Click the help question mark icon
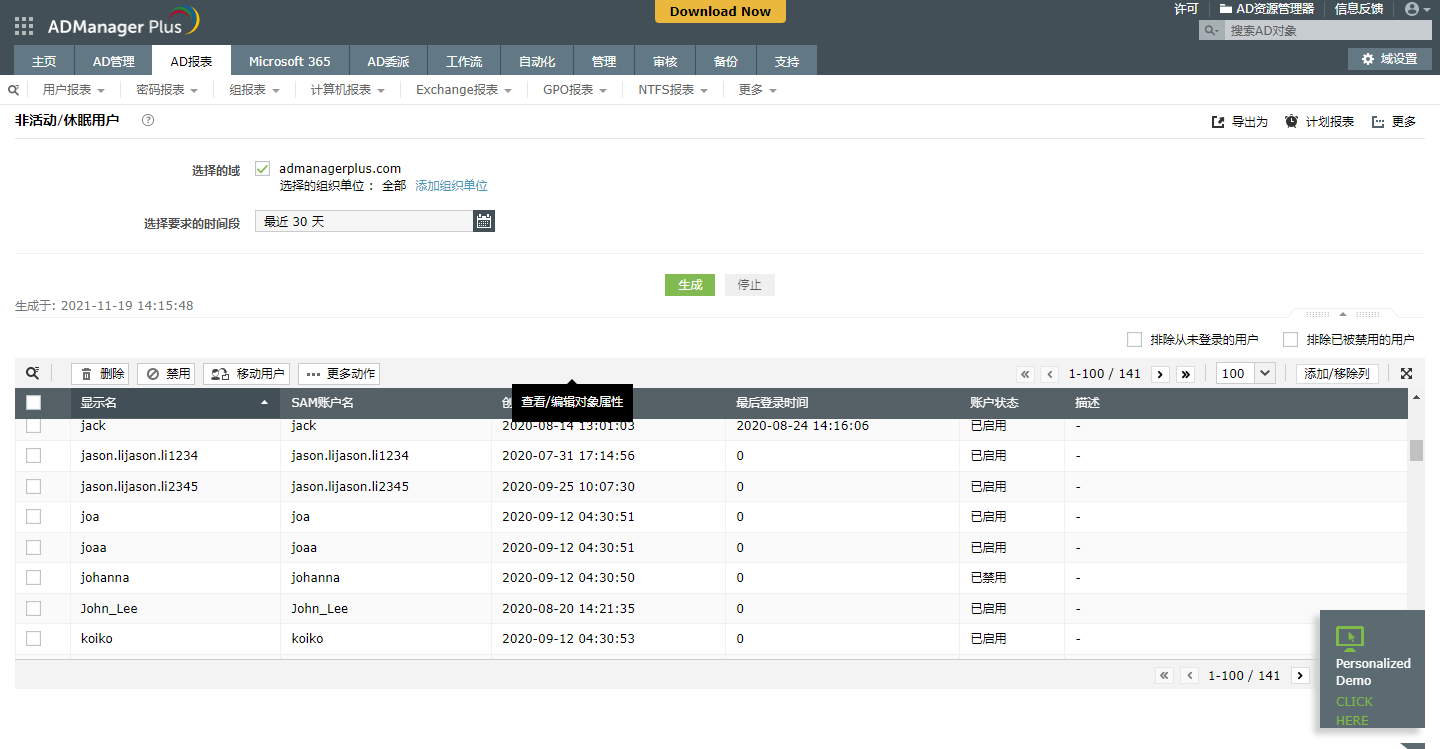This screenshot has width=1440, height=749. 148,121
